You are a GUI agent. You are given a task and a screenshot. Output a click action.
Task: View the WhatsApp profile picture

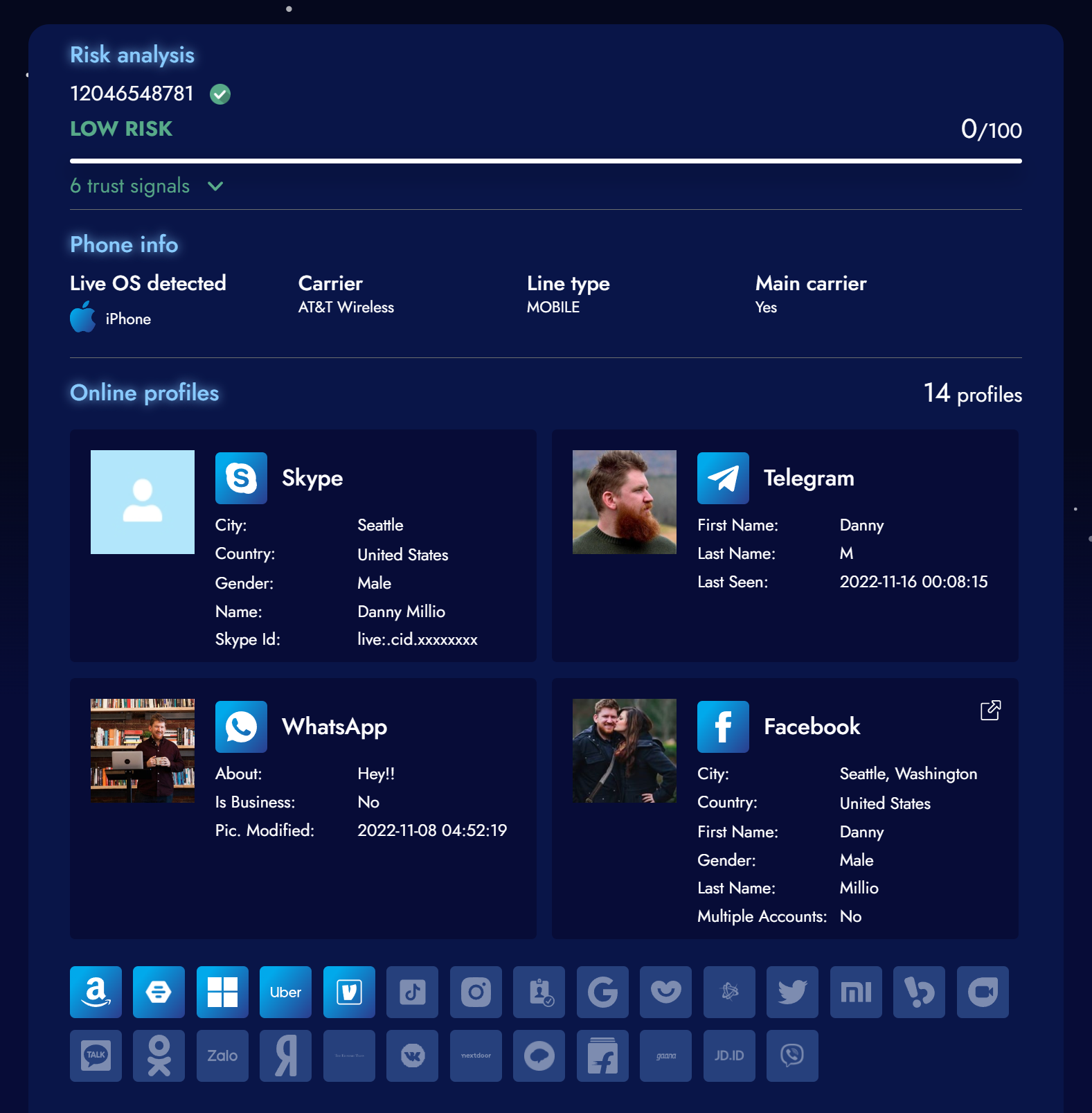(x=143, y=751)
